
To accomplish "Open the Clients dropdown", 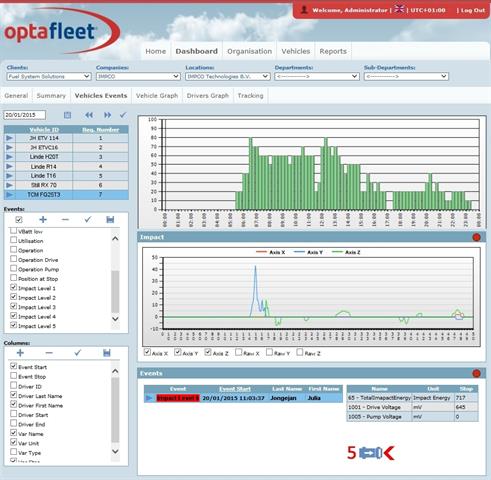I will [49, 76].
